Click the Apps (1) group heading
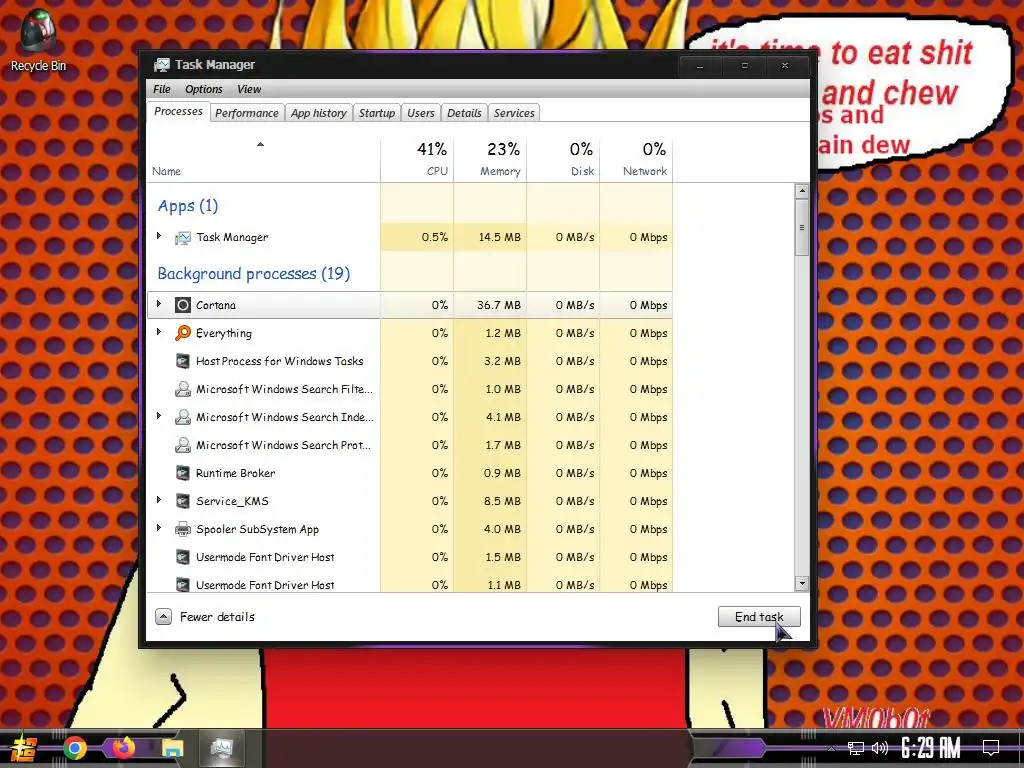The height and width of the screenshot is (768, 1024). [187, 206]
